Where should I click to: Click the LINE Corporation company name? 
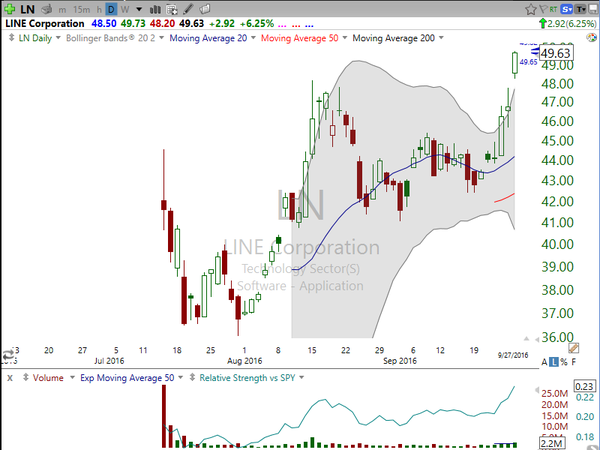(45, 23)
